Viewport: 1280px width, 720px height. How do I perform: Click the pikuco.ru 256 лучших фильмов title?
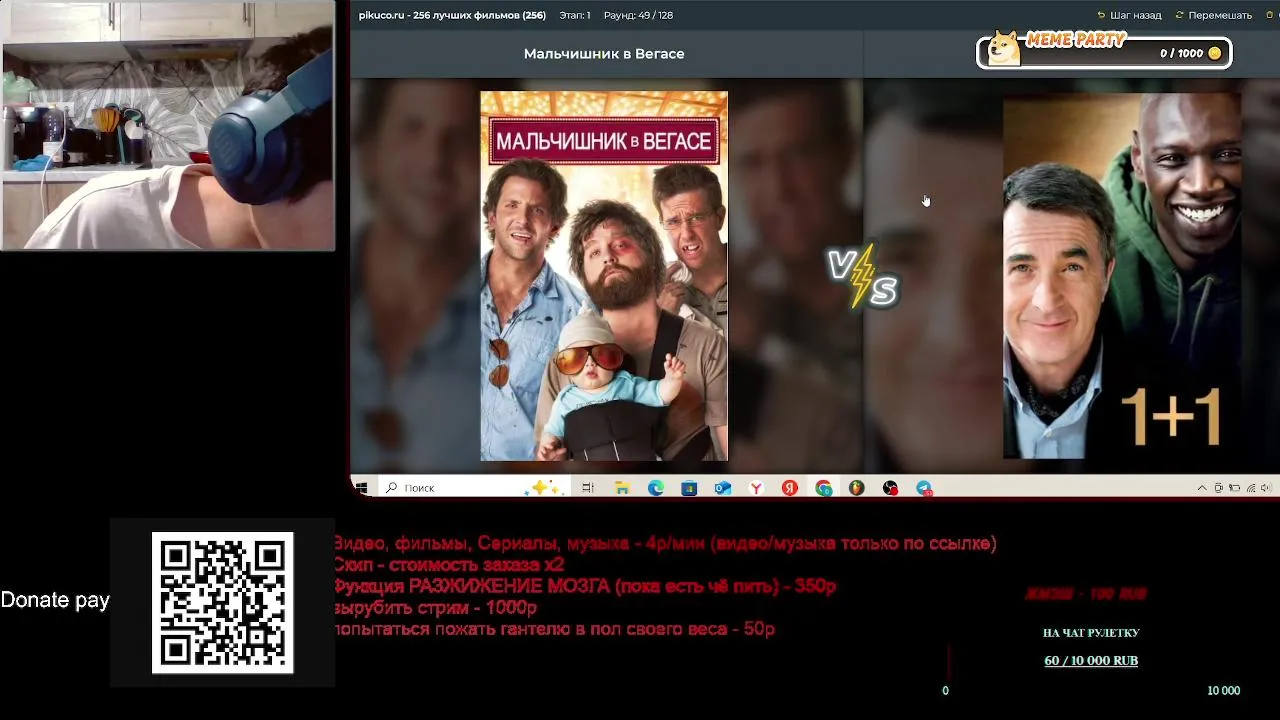click(x=452, y=15)
